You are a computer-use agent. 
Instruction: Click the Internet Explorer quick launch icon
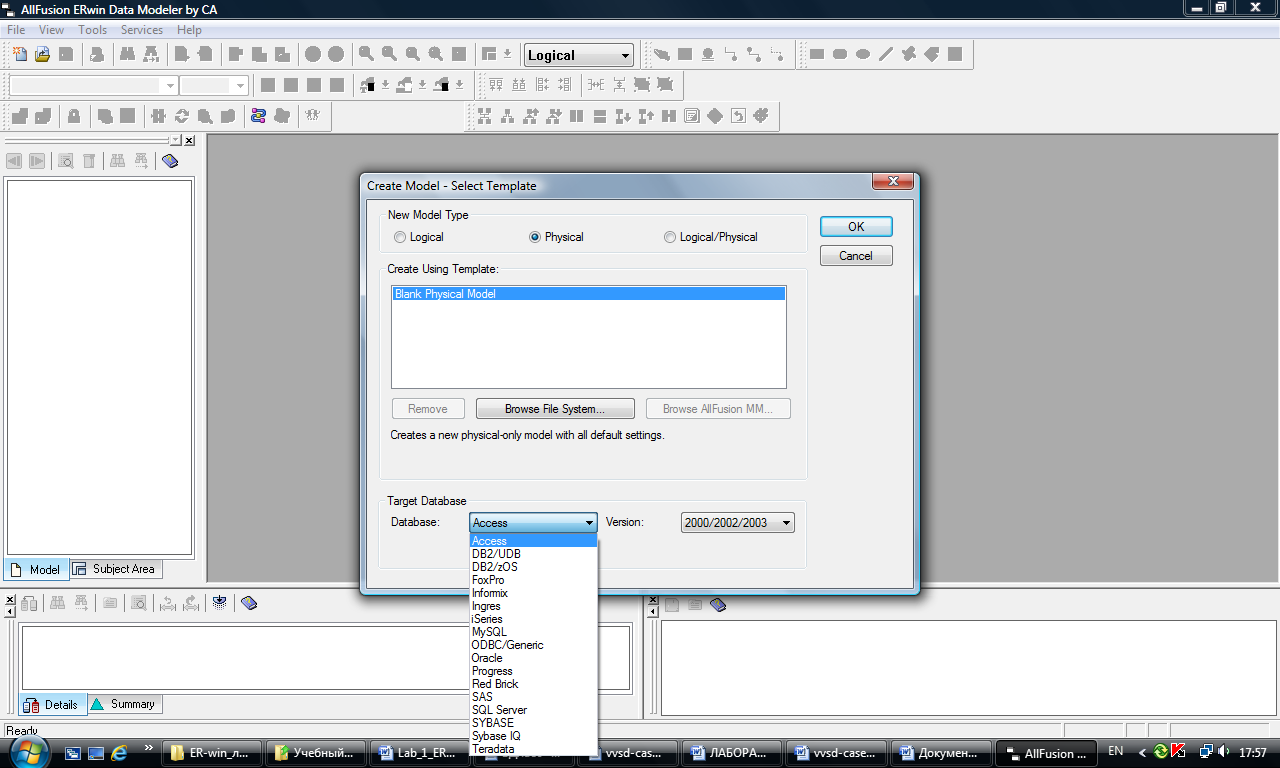pyautogui.click(x=119, y=752)
